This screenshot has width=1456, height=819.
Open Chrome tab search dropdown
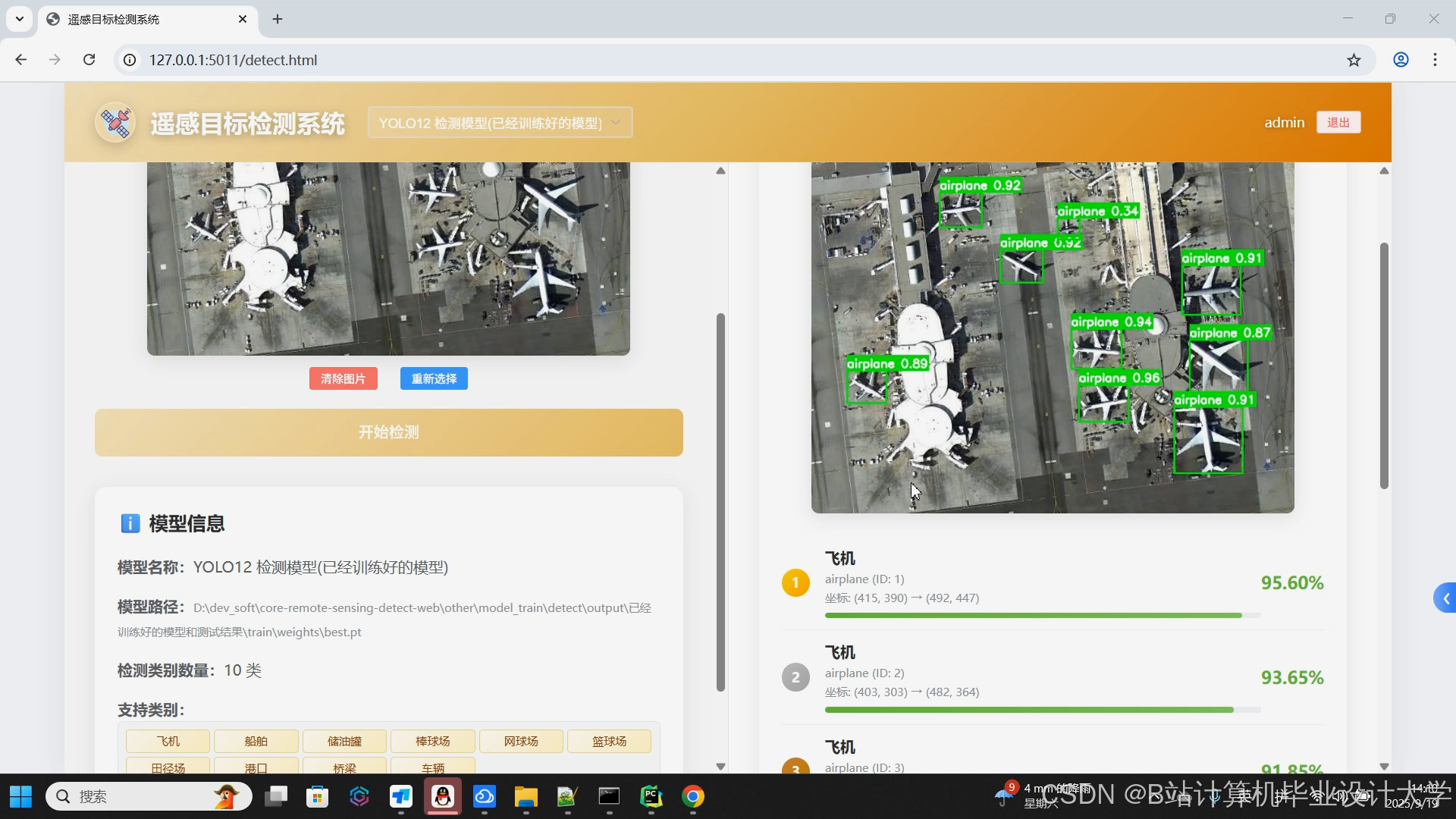click(x=20, y=19)
